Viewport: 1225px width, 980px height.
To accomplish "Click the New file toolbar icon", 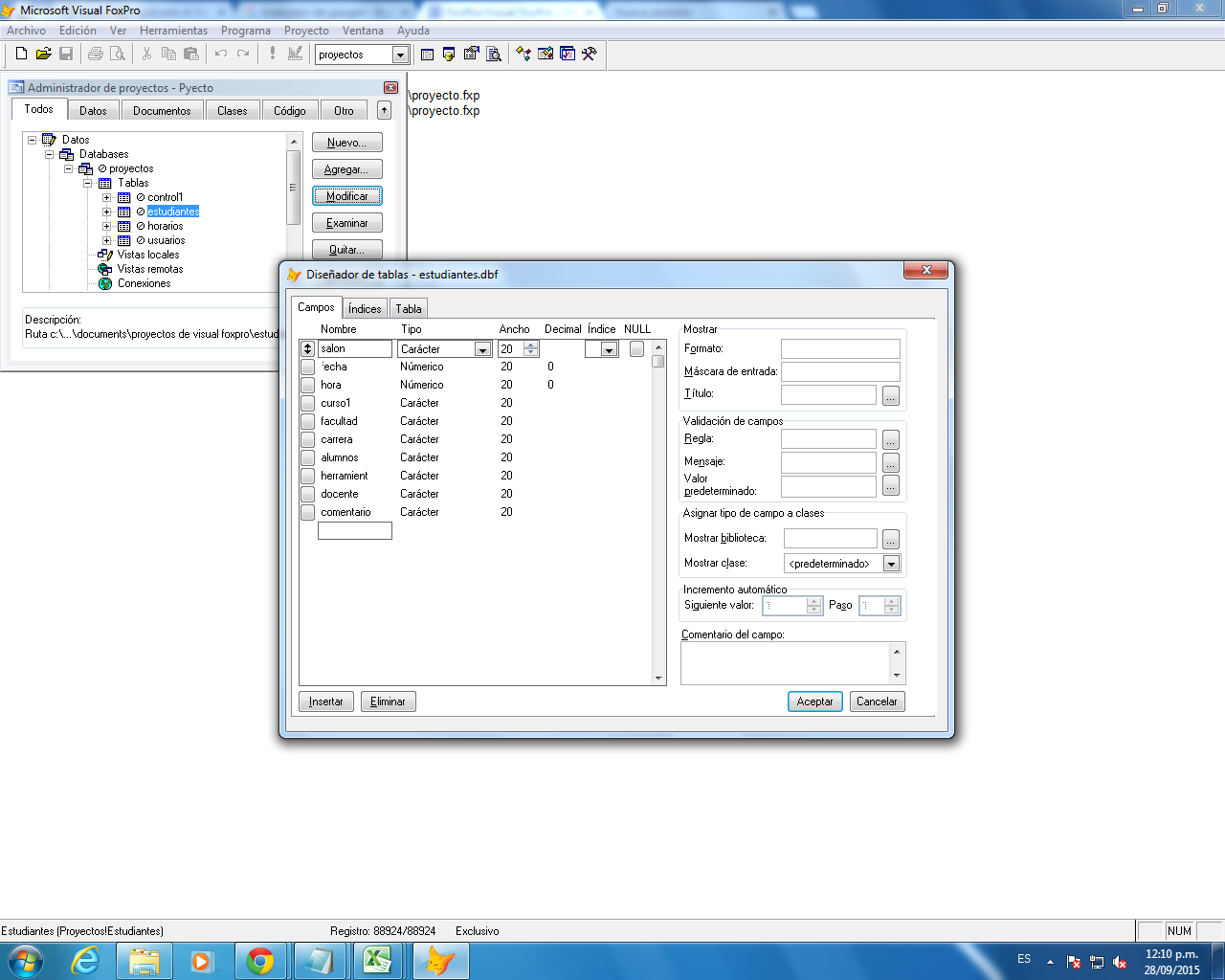I will [21, 55].
